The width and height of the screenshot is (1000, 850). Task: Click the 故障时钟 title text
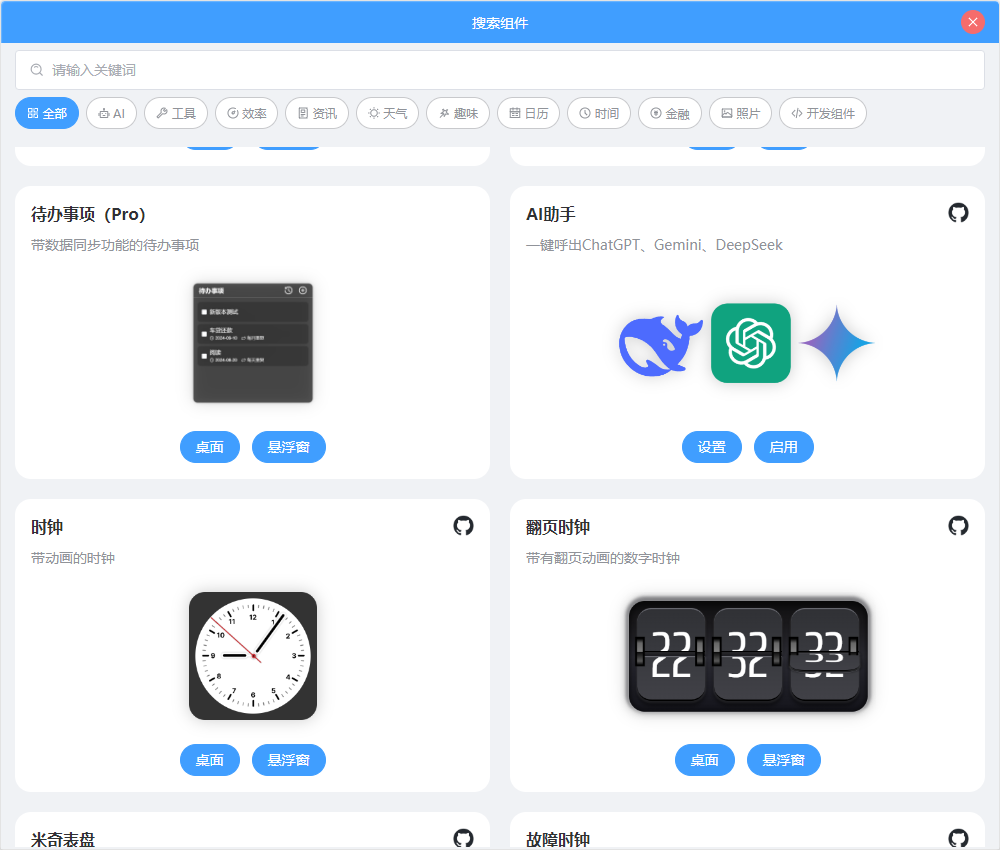coord(557,840)
